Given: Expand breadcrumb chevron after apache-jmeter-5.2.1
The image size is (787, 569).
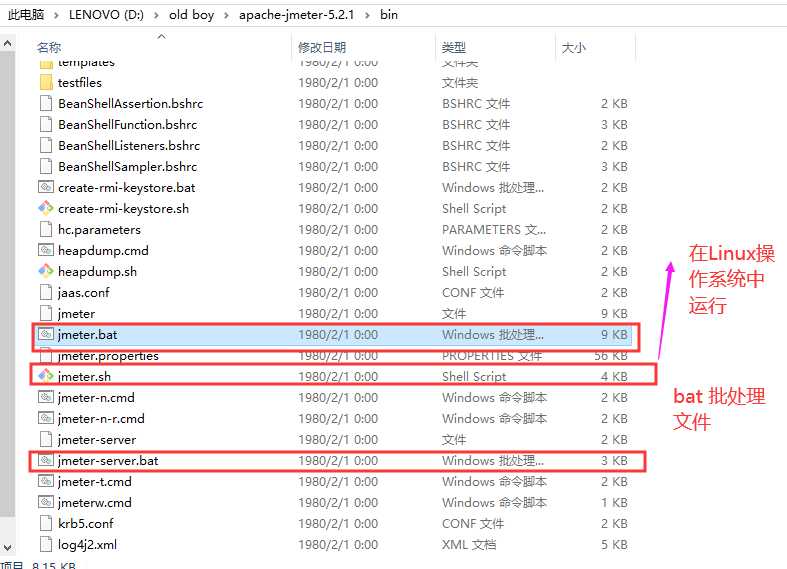Looking at the screenshot, I should tap(367, 15).
